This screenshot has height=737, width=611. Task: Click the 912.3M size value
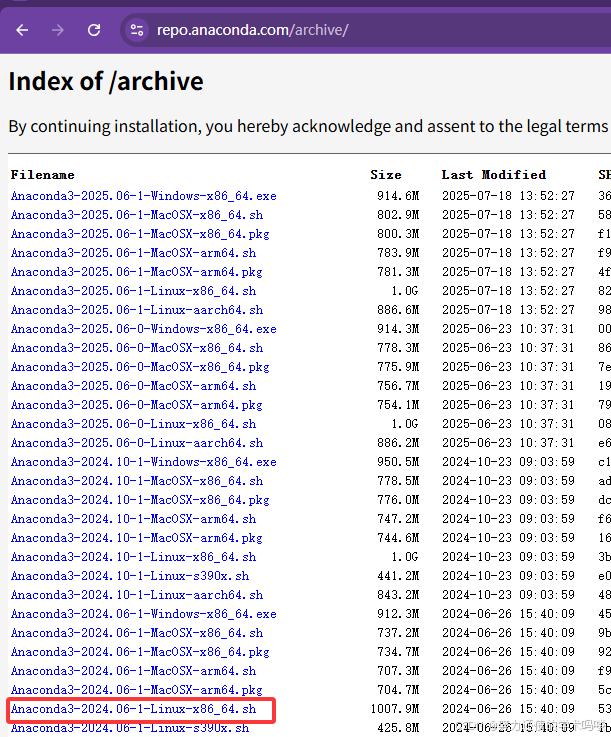(x=398, y=614)
